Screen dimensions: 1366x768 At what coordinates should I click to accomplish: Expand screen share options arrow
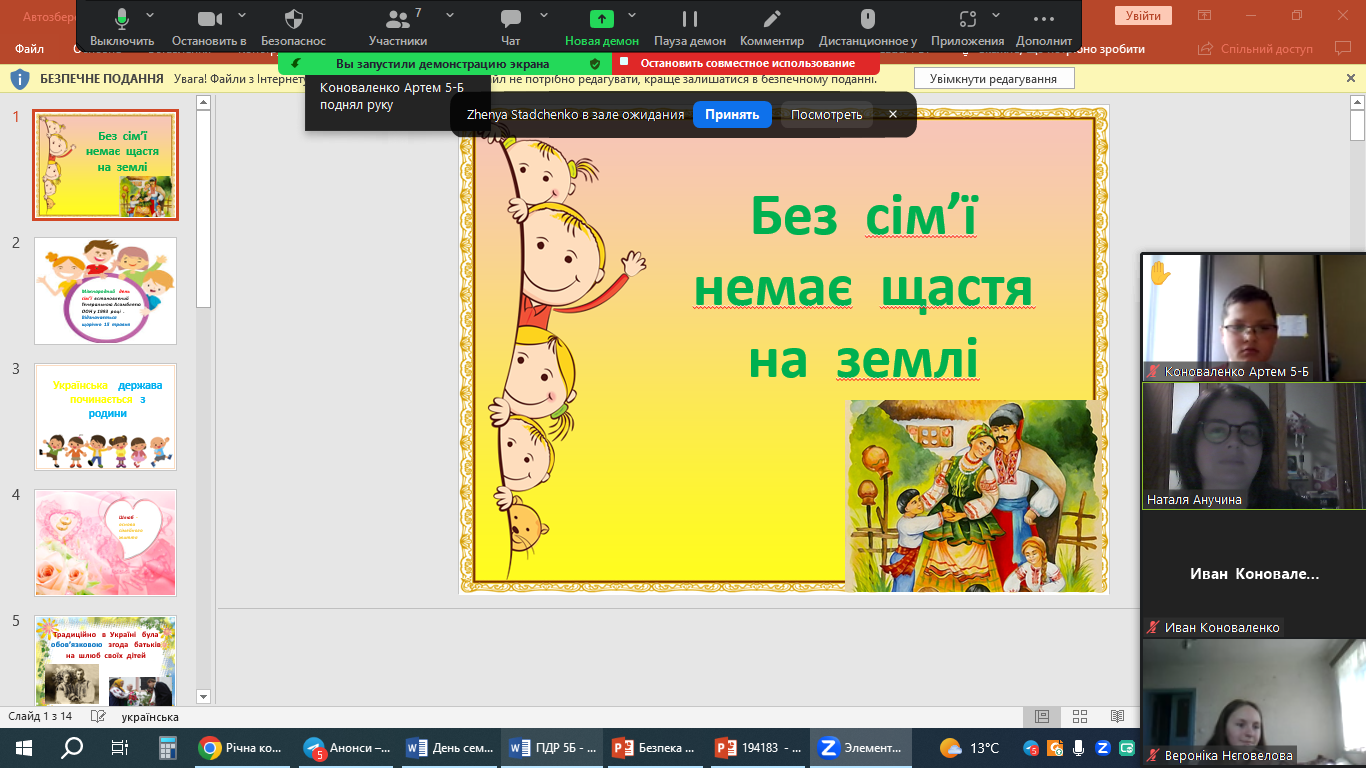(x=632, y=15)
